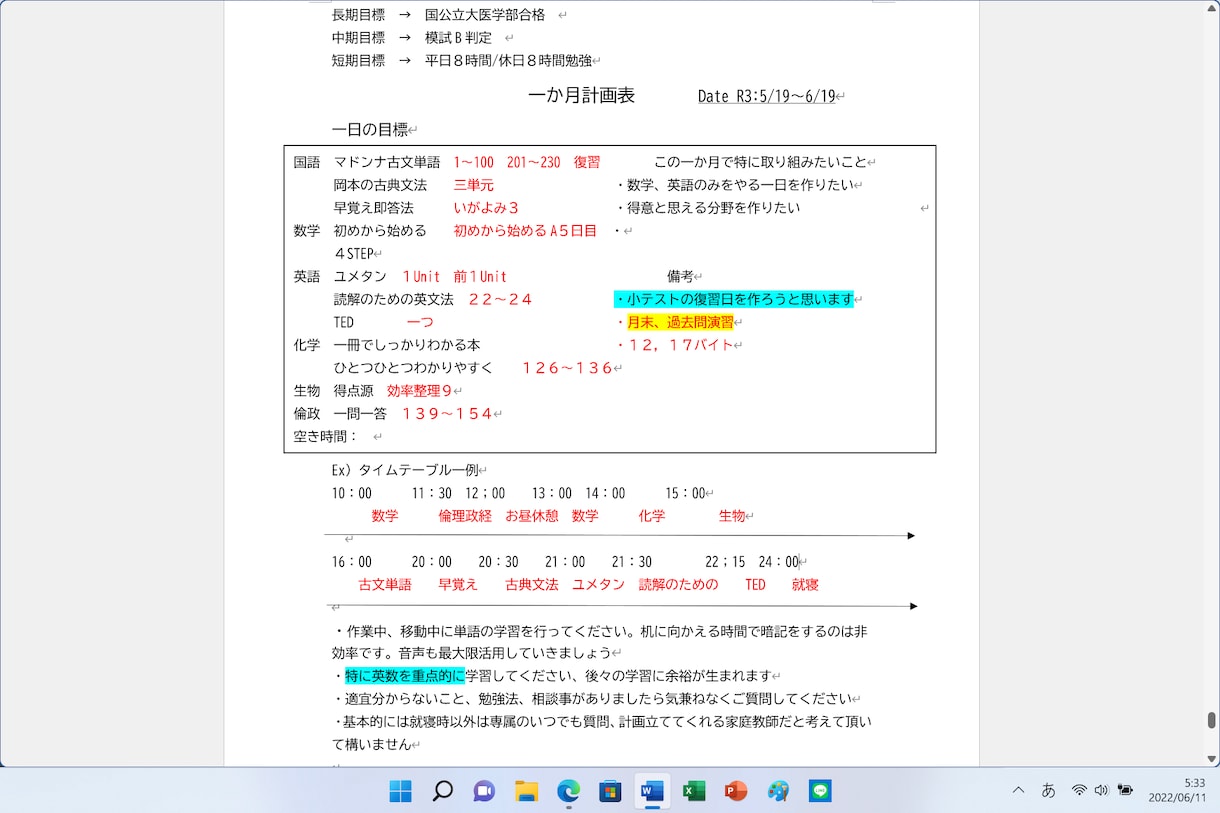
Task: Click the text ４STEP
Action: point(353,254)
